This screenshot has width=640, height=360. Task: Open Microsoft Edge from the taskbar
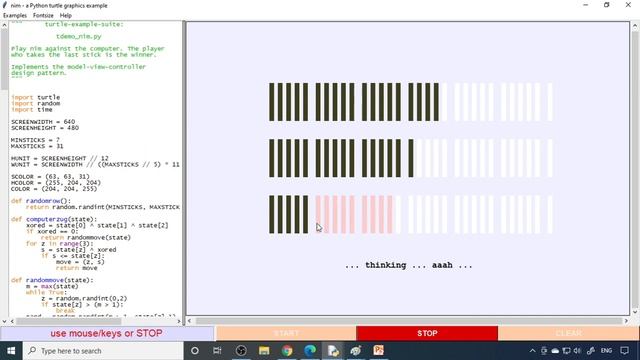(x=310, y=351)
